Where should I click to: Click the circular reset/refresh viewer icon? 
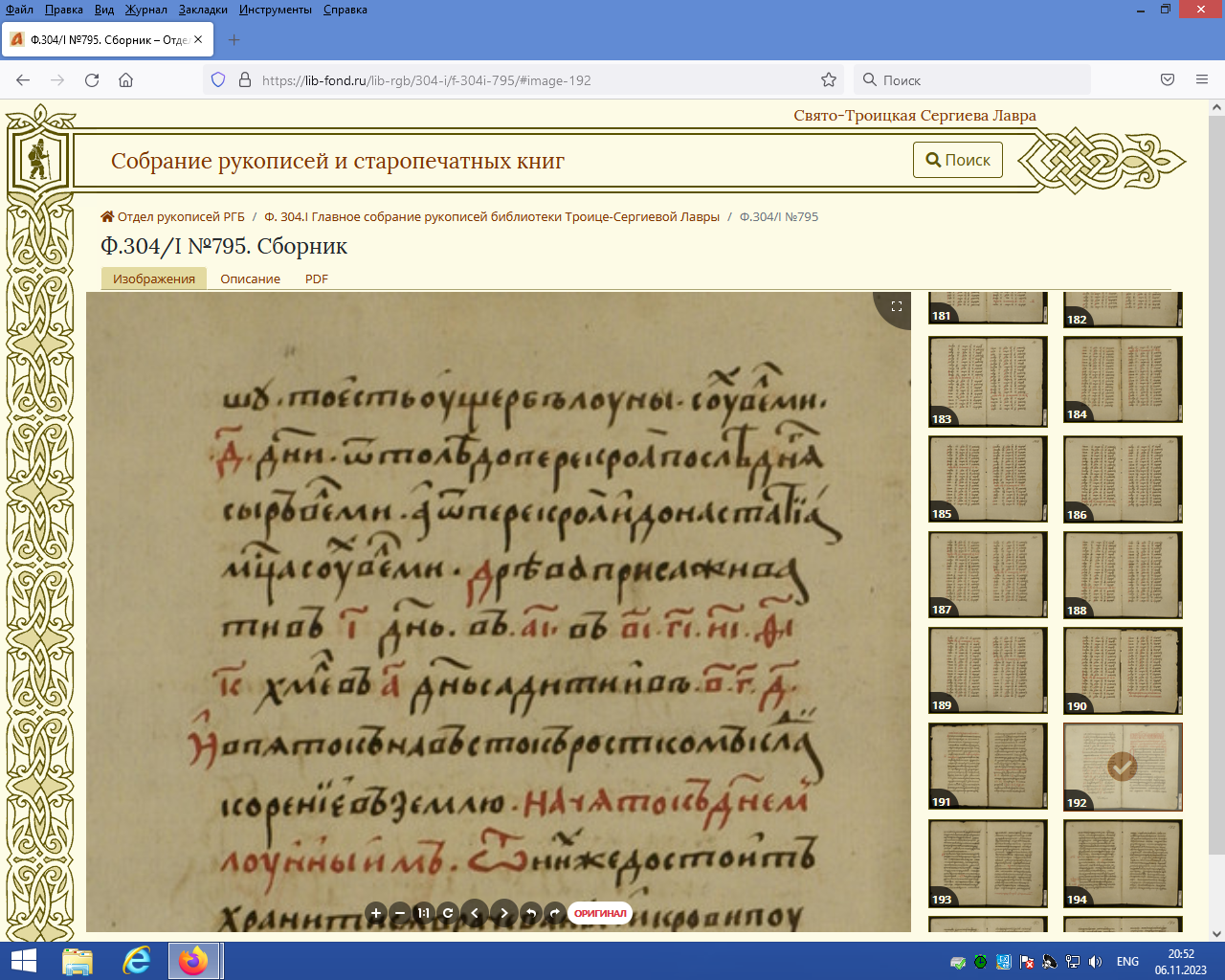[447, 913]
